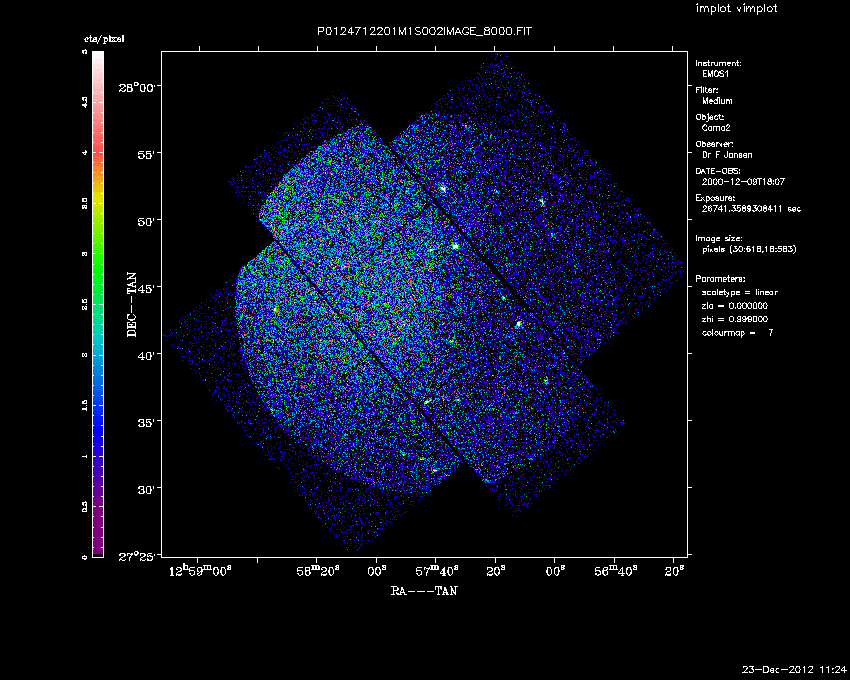Click the 'Exposure:' heading
850x680 pixels.
tap(716, 198)
